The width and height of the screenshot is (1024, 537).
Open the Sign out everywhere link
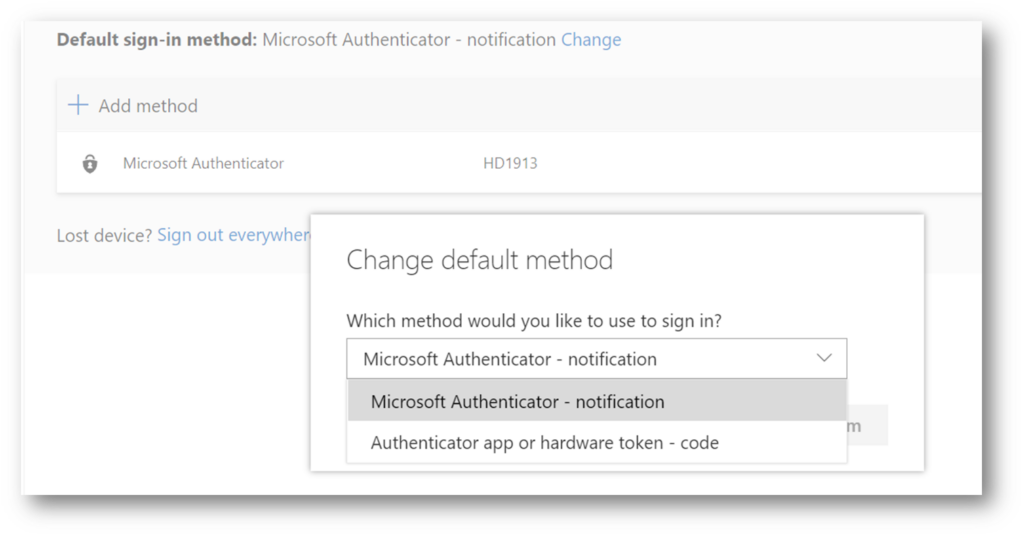234,235
